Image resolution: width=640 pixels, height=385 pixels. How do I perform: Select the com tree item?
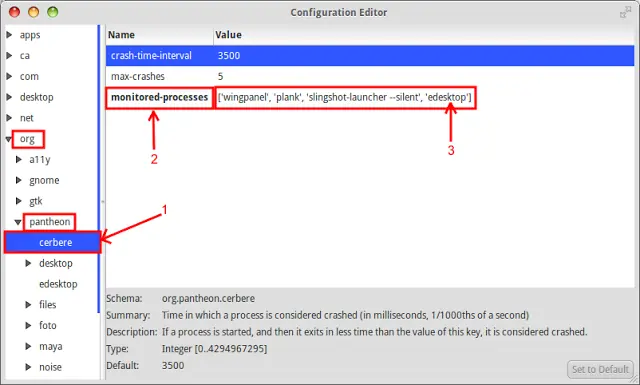(x=29, y=77)
